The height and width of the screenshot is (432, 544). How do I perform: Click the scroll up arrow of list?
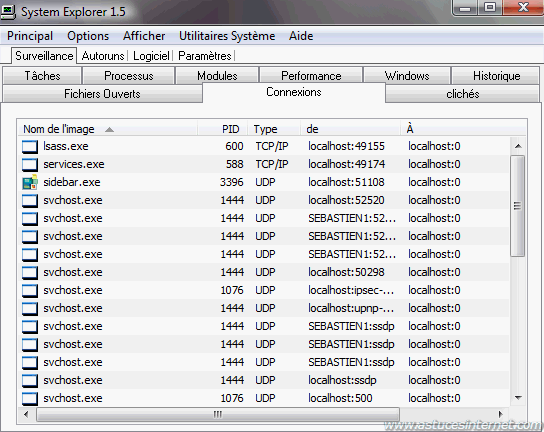click(x=518, y=146)
